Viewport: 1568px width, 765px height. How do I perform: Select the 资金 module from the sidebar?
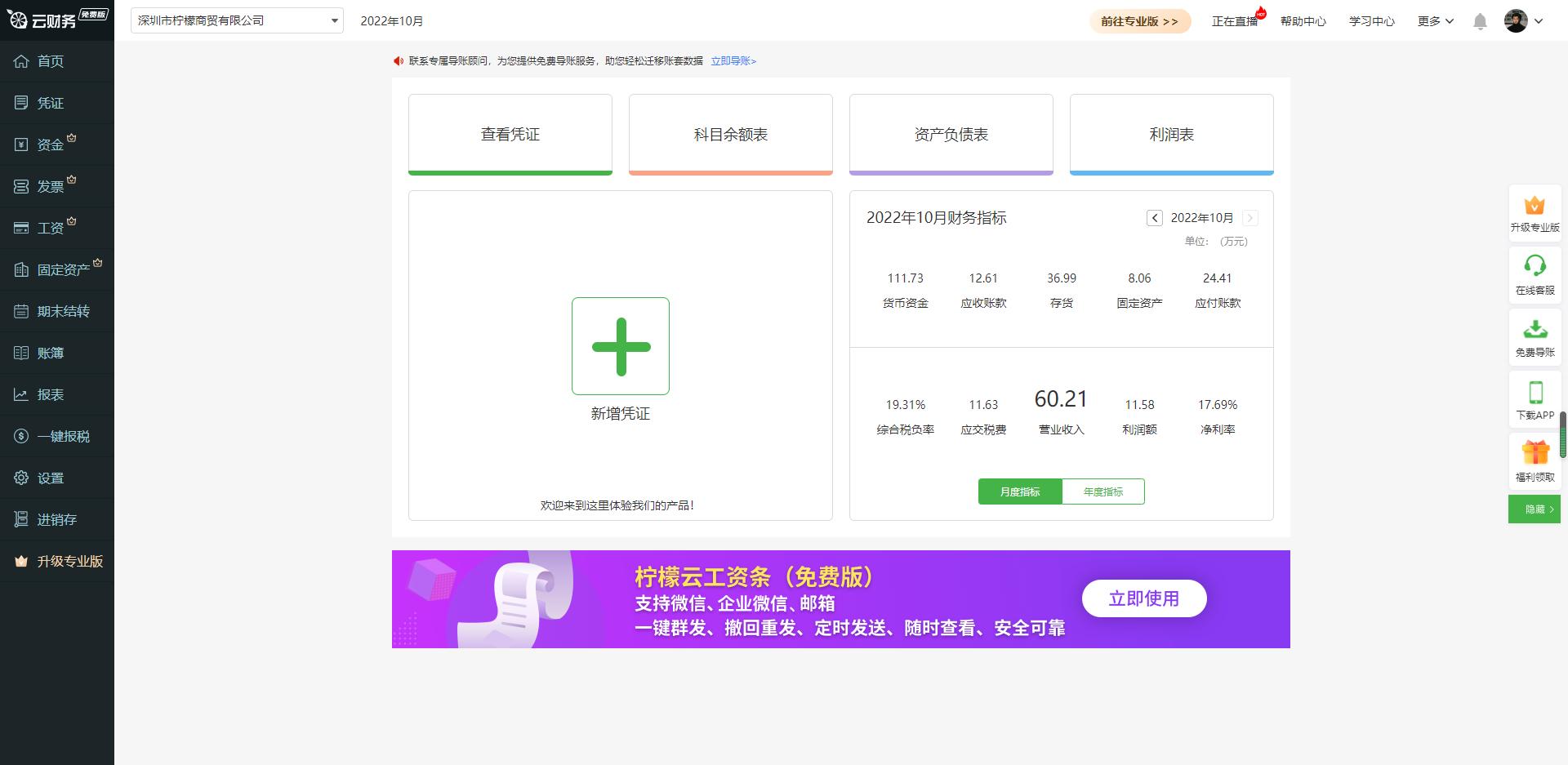coord(49,144)
